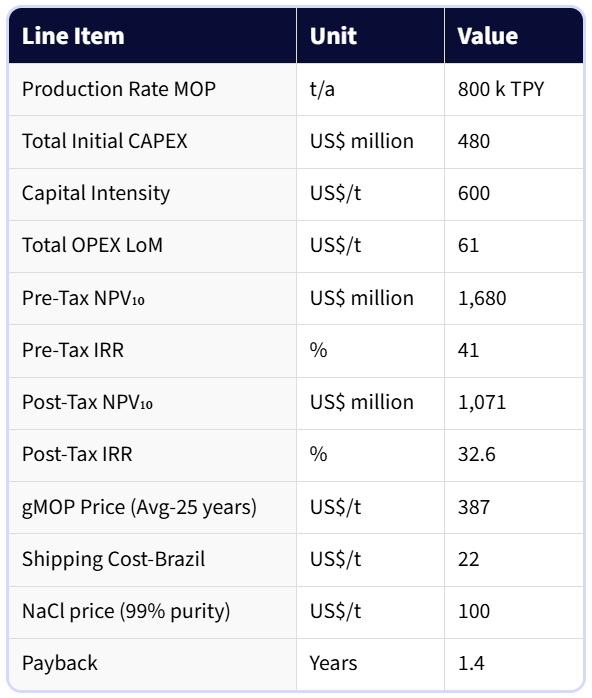
Task: Select the 600 capital intensity value
Action: [474, 193]
